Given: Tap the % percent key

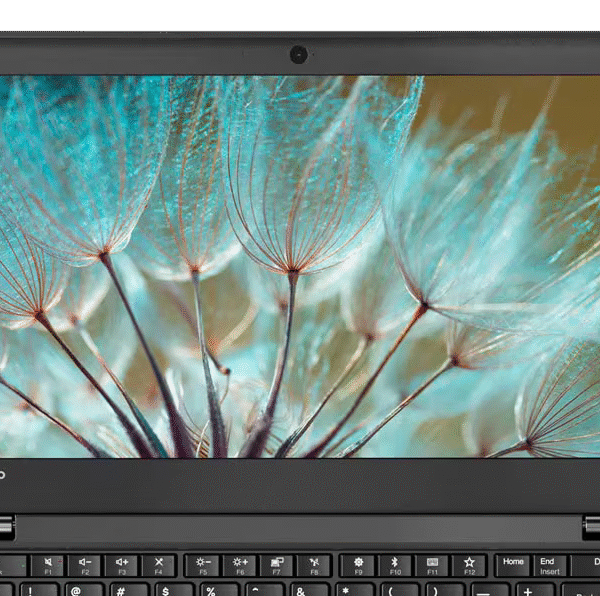Looking at the screenshot, I should (x=219, y=590).
